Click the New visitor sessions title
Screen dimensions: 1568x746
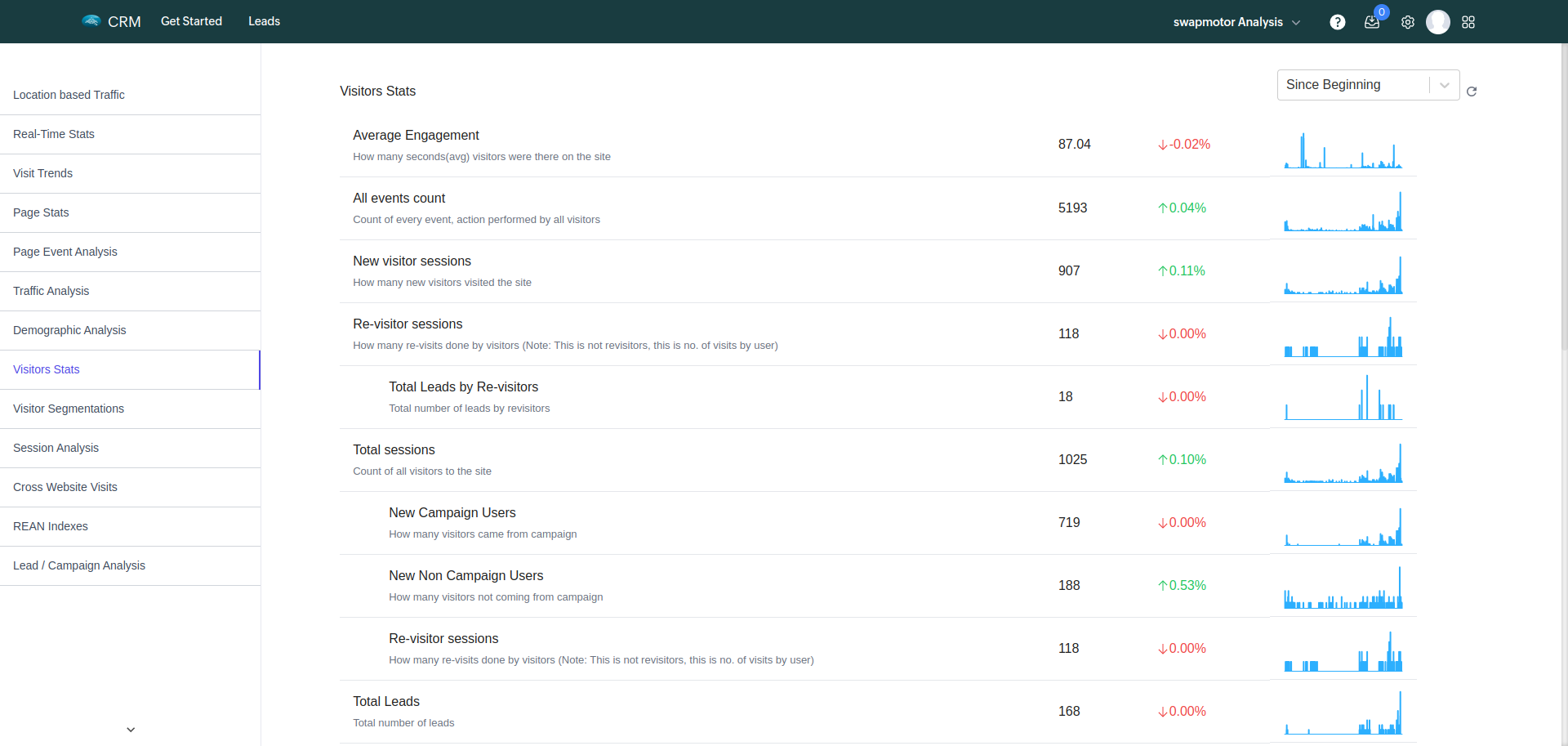(x=412, y=261)
